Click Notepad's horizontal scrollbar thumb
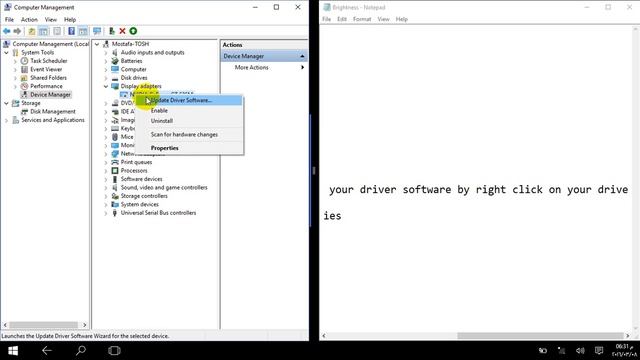 [540, 336]
